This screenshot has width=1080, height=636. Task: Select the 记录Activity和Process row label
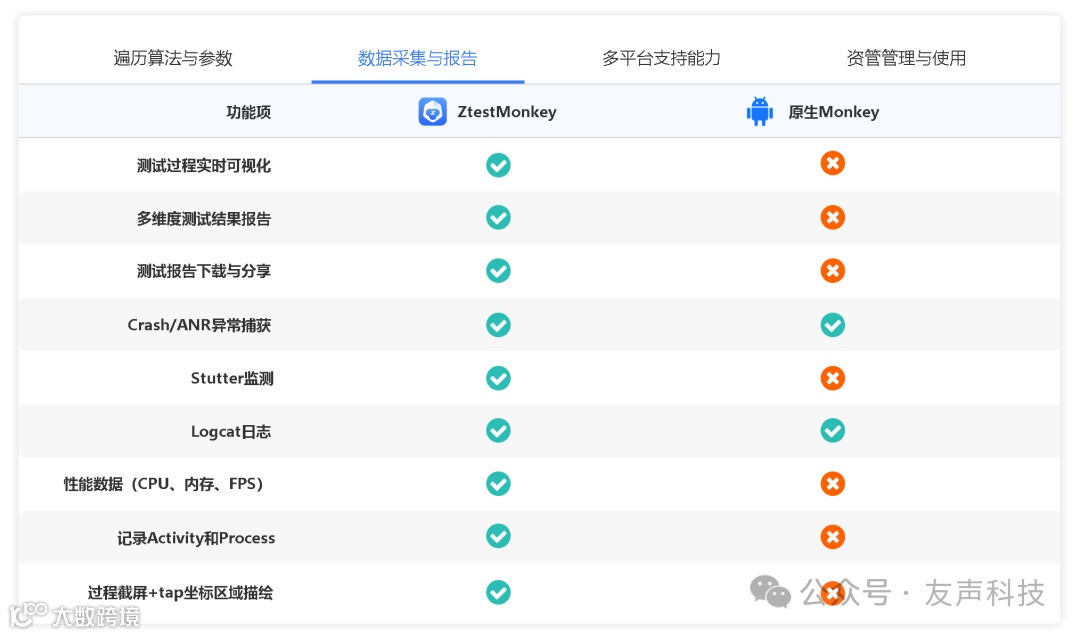pyautogui.click(x=196, y=537)
